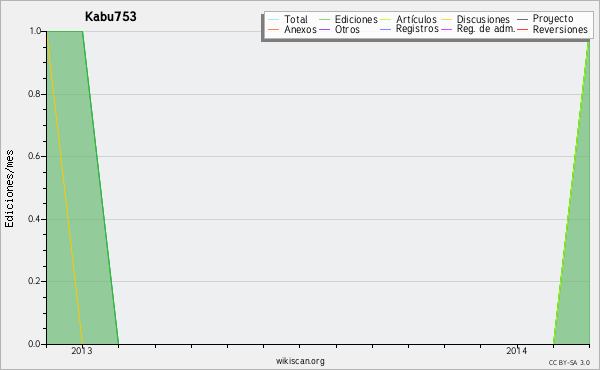The image size is (600, 370).
Task: Click the 0.6 y-axis tick label
Action: 34,156
